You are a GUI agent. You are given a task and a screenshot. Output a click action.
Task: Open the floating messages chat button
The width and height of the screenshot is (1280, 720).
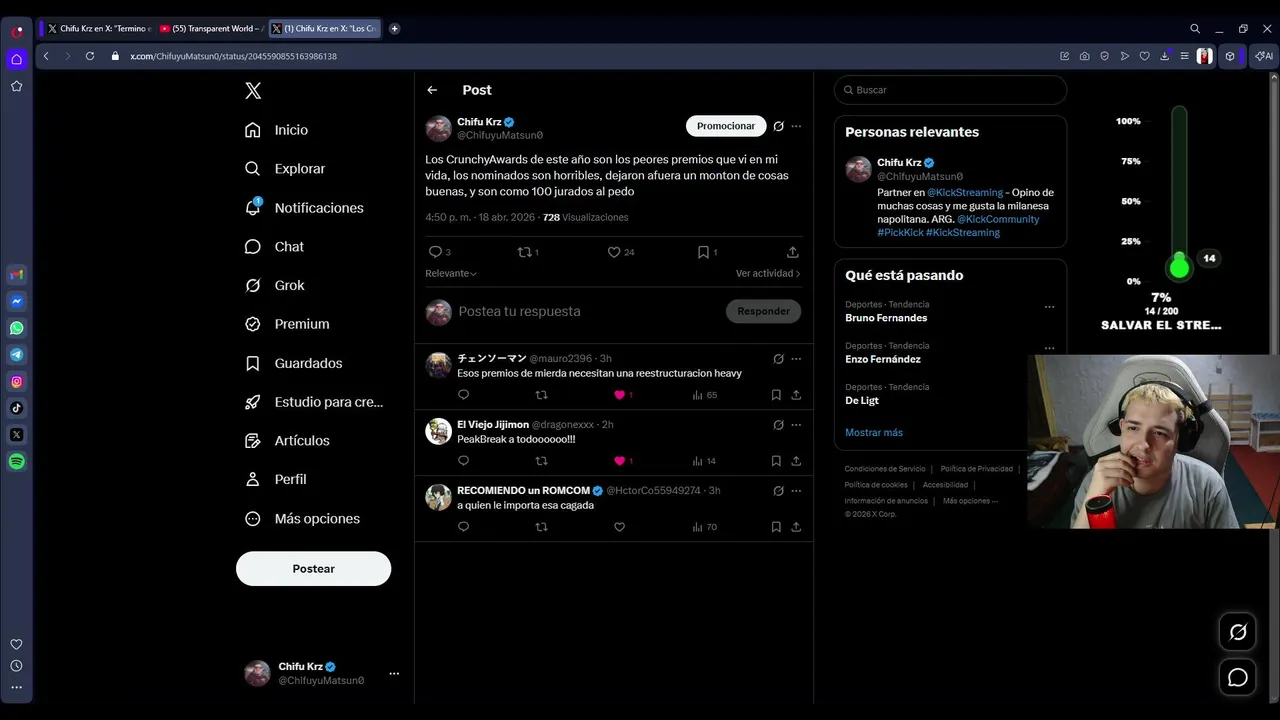pyautogui.click(x=1238, y=678)
